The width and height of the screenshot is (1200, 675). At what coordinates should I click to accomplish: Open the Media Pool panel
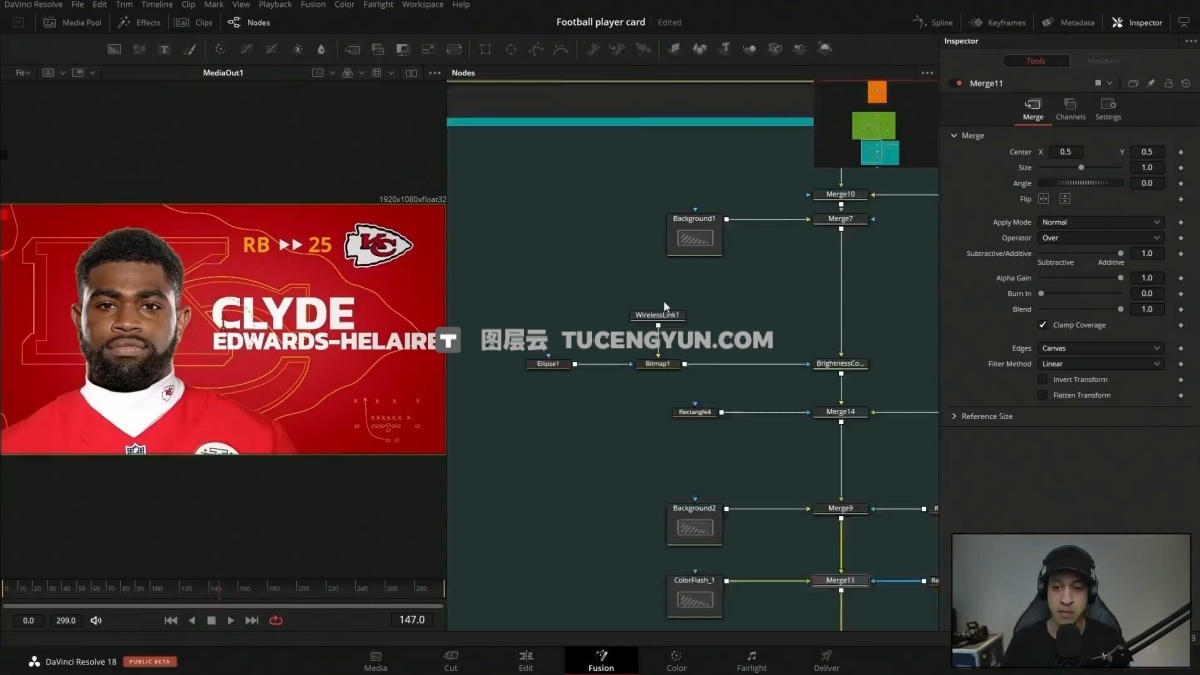[72, 22]
